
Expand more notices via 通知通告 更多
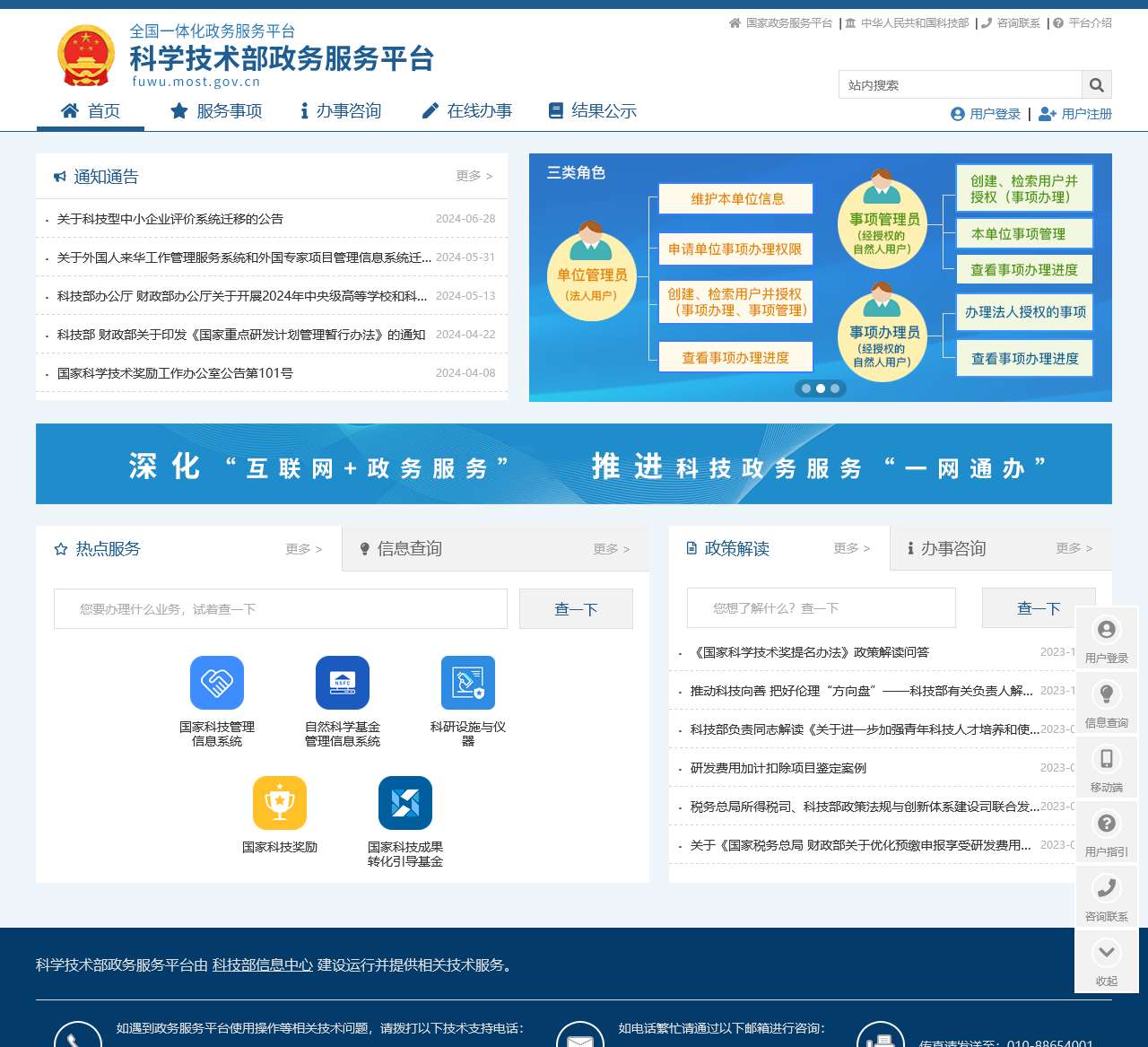click(x=474, y=176)
